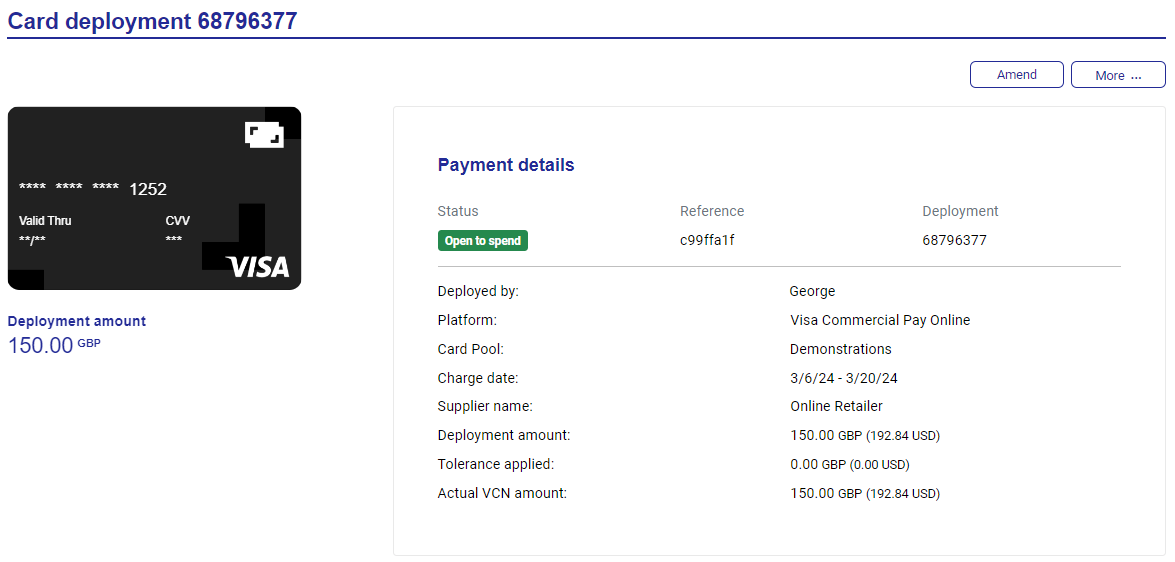The width and height of the screenshot is (1175, 562).
Task: Select platform value Visa Commercial Pay Online
Action: (x=880, y=320)
